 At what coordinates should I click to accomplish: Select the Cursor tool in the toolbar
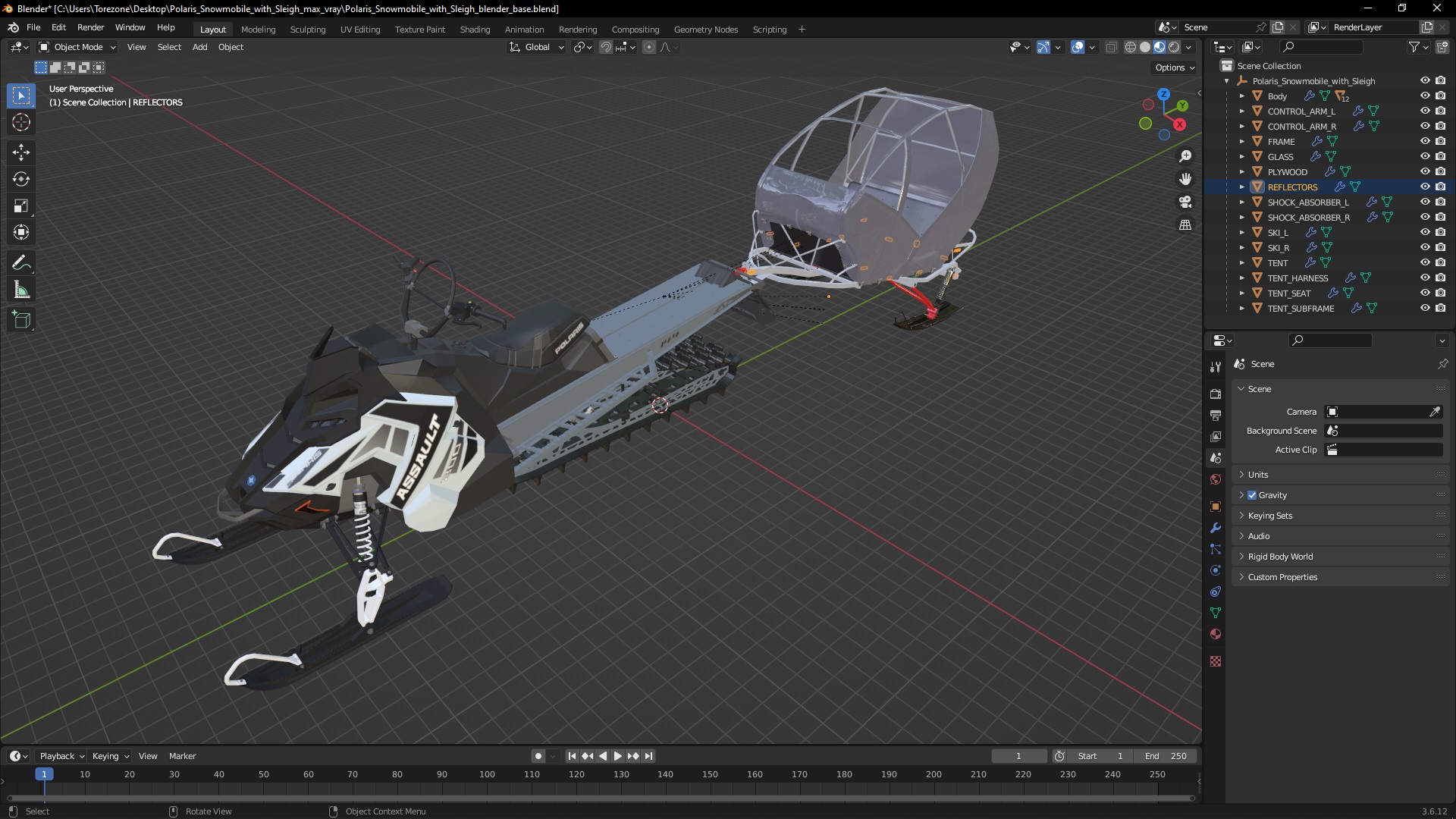point(21,122)
